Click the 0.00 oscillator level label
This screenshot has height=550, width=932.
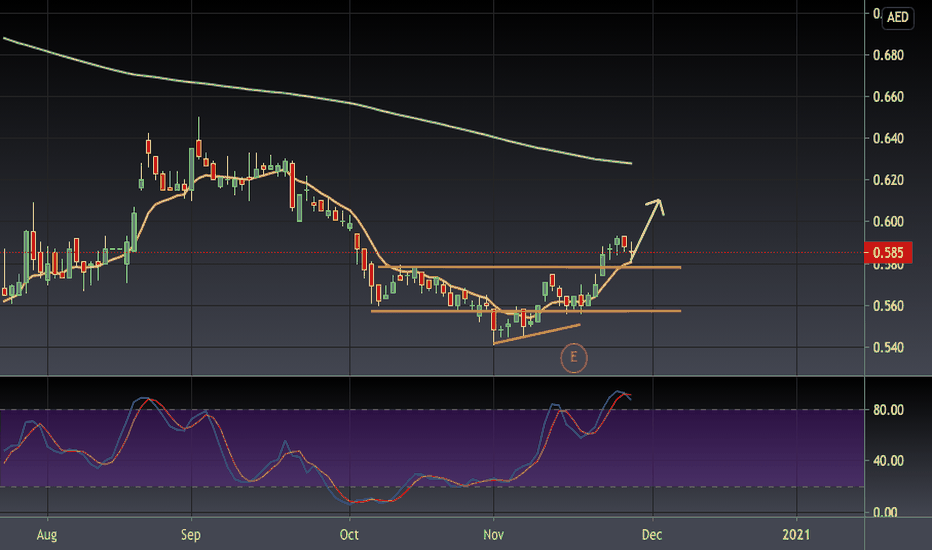(x=885, y=511)
